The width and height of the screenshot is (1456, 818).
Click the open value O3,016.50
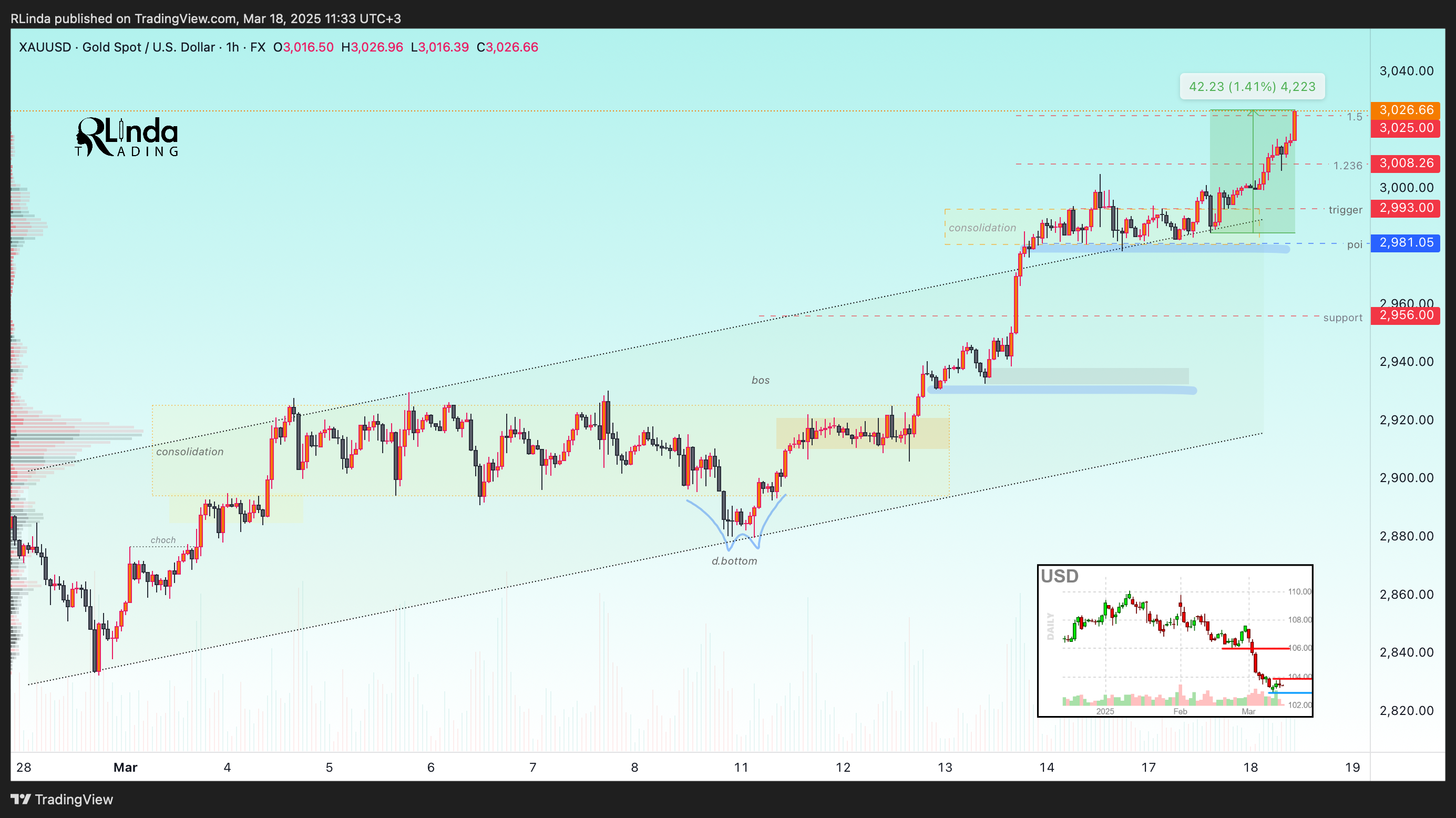pyautogui.click(x=303, y=47)
